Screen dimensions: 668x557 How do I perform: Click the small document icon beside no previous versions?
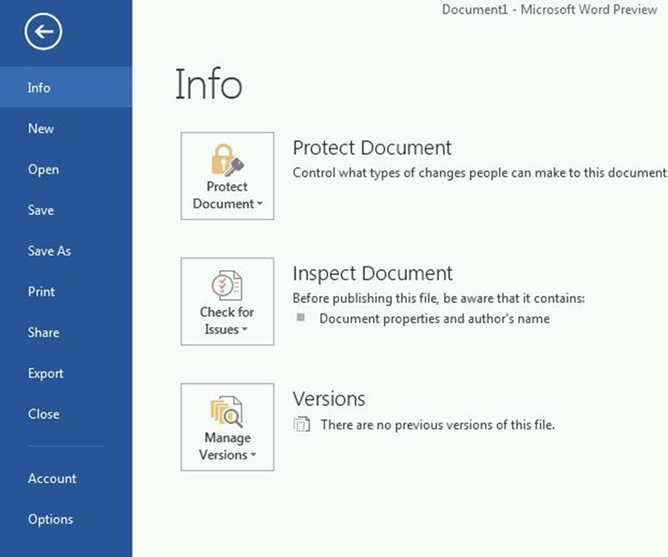click(302, 424)
